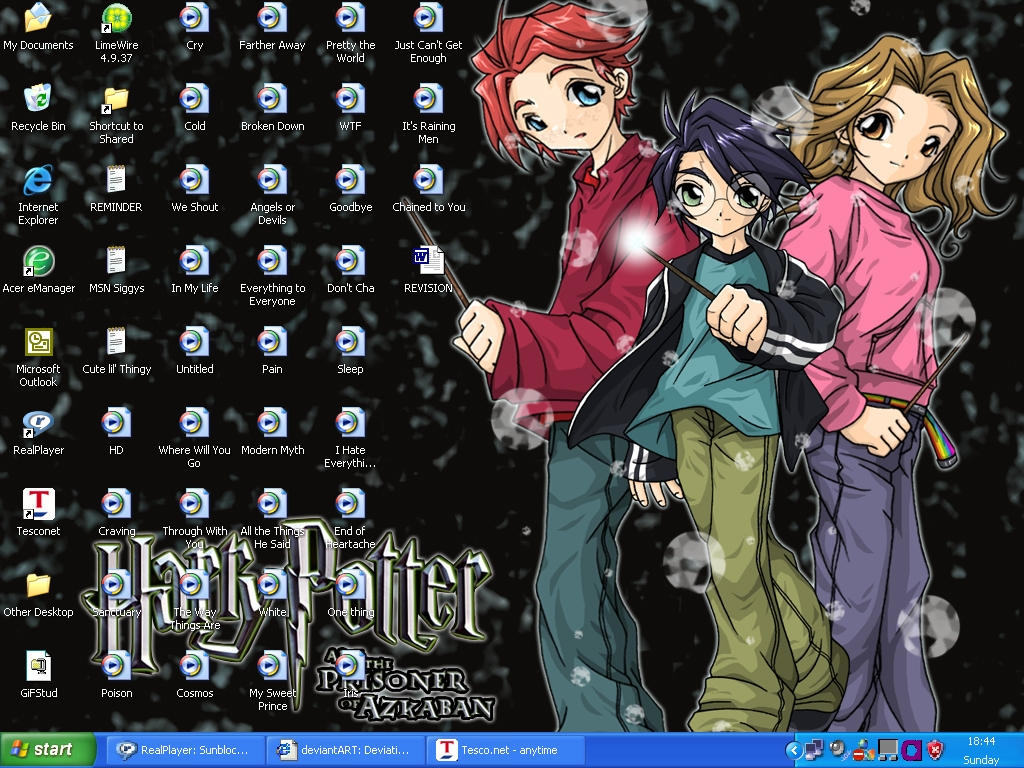Open the REVISION Word document
Image resolution: width=1024 pixels, height=768 pixels.
[x=428, y=261]
